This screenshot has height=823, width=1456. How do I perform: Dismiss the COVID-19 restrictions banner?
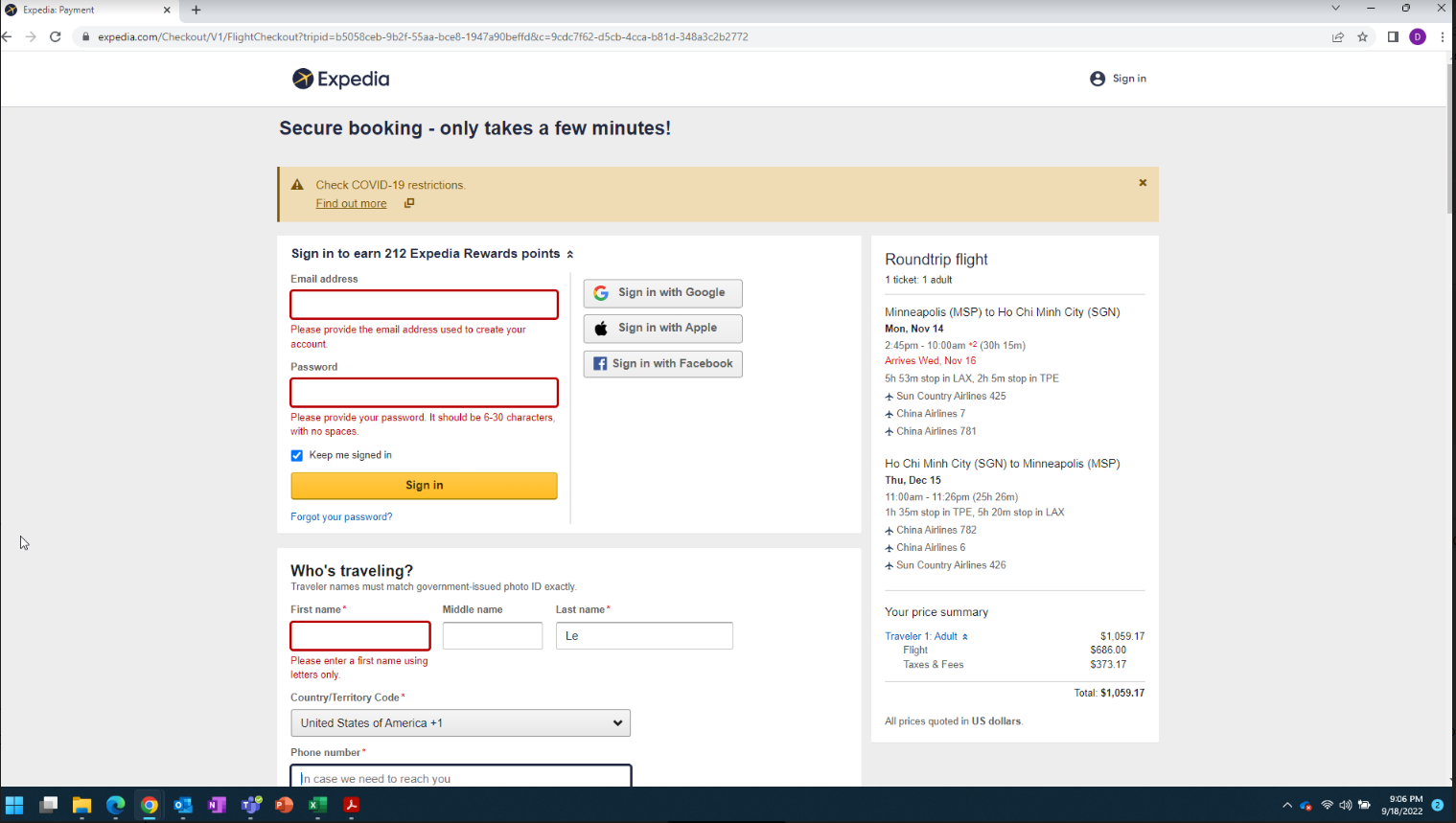coord(1142,182)
